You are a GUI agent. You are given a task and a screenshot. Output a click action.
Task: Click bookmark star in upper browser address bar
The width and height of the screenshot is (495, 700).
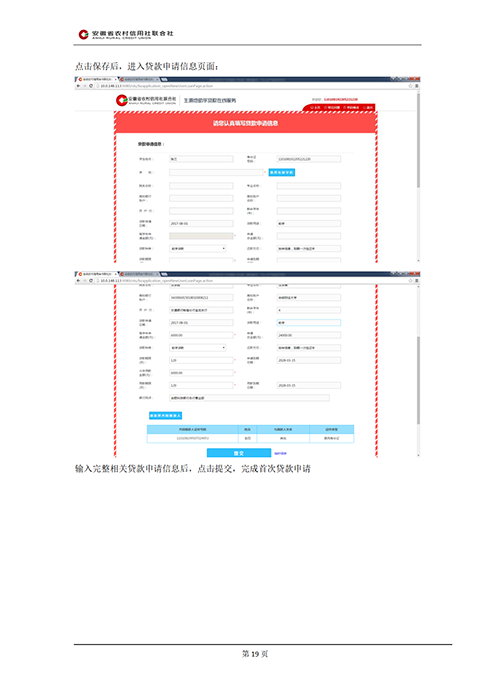410,86
